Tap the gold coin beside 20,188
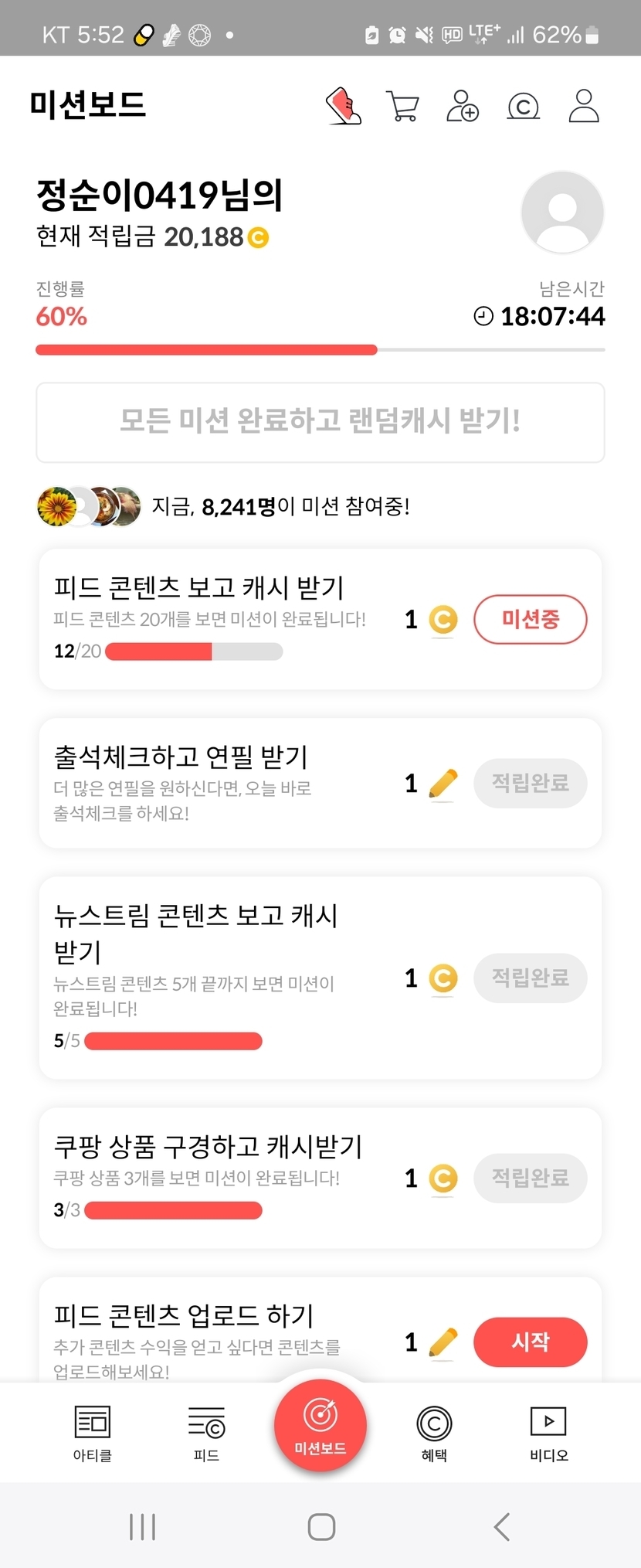 [258, 237]
